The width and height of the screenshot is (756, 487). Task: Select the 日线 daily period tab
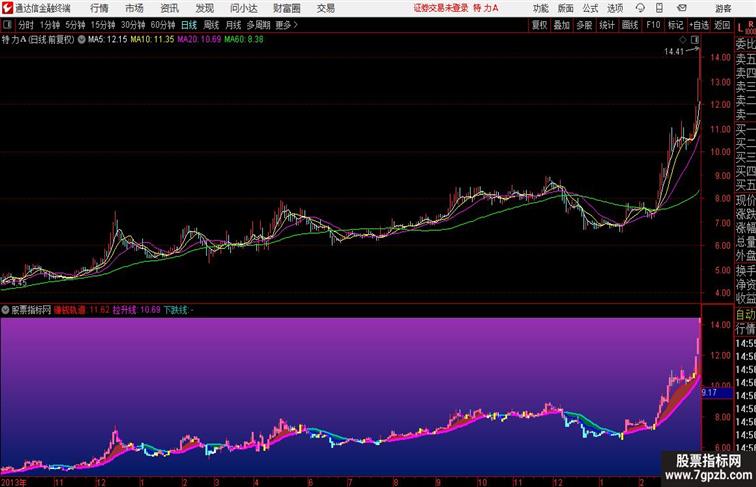[x=189, y=25]
